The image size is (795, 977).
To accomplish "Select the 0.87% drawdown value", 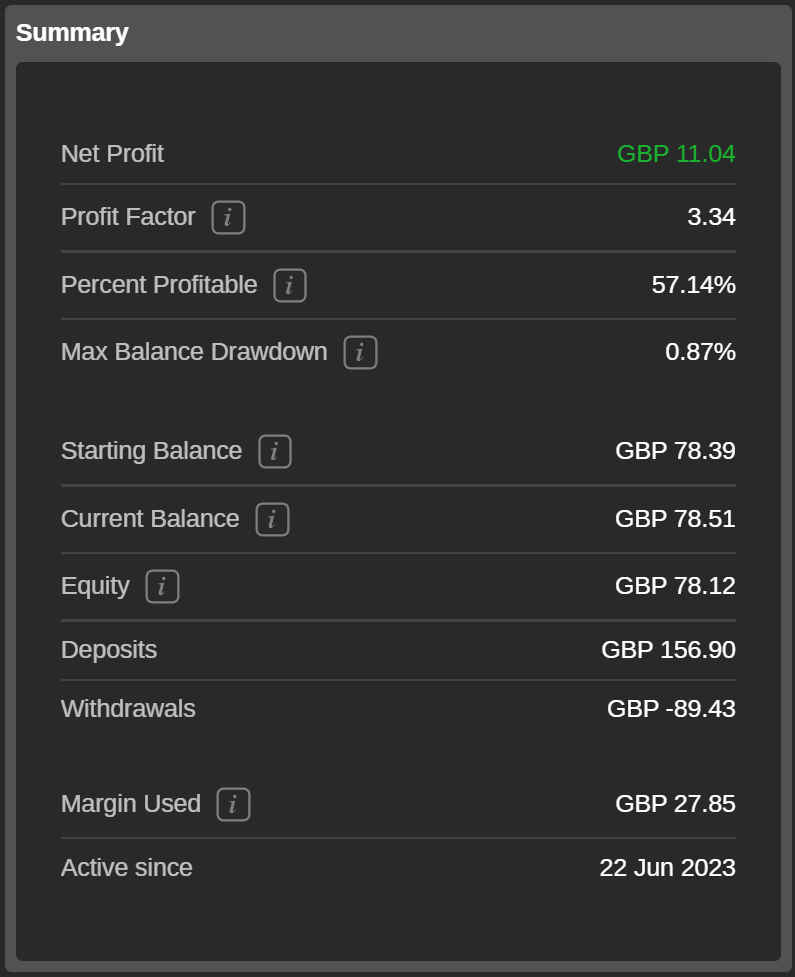I will (x=700, y=352).
